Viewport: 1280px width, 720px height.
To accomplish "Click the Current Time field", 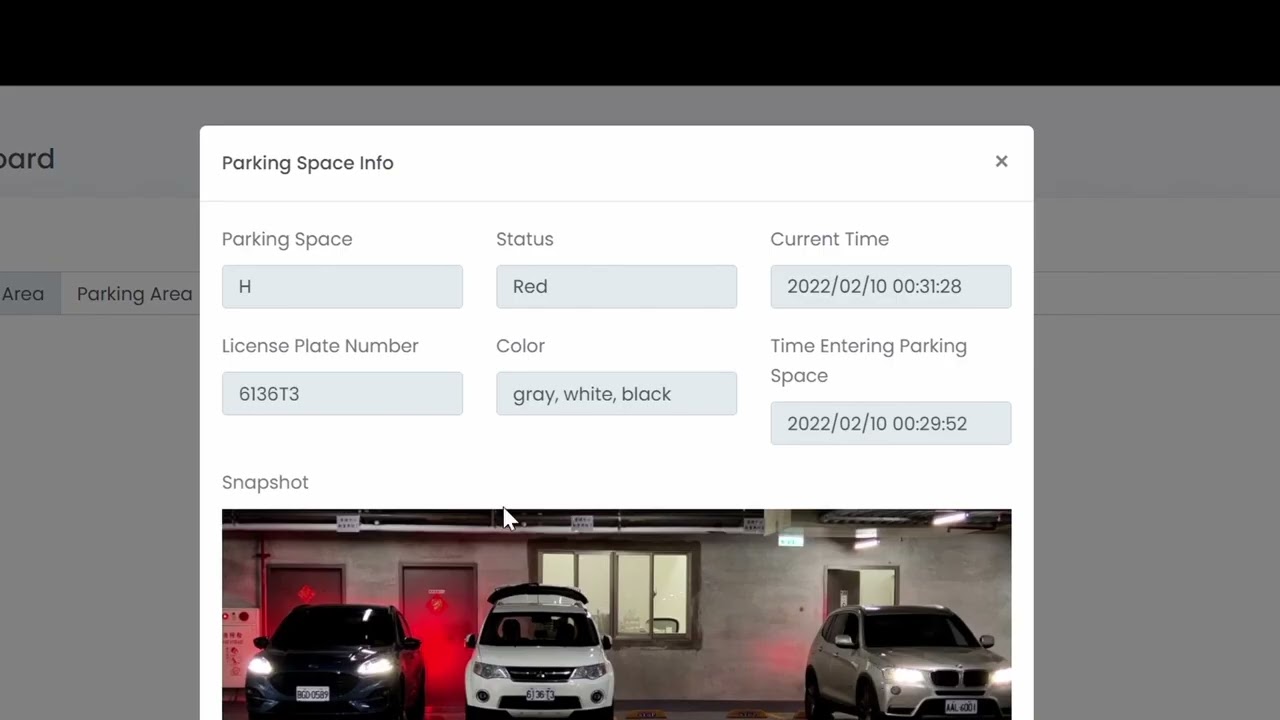I will click(890, 286).
